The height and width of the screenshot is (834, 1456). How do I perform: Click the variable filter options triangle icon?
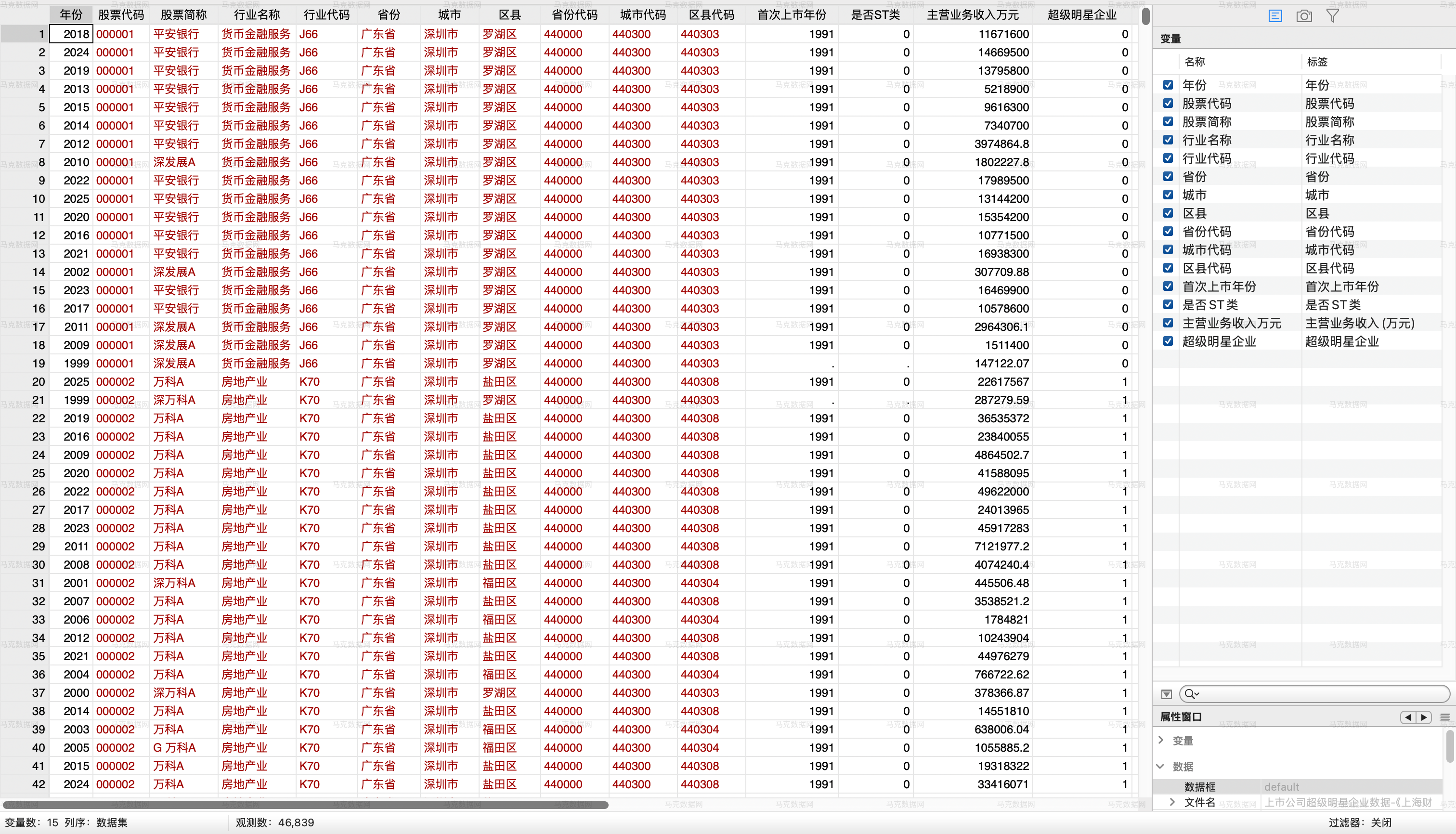tap(1167, 694)
